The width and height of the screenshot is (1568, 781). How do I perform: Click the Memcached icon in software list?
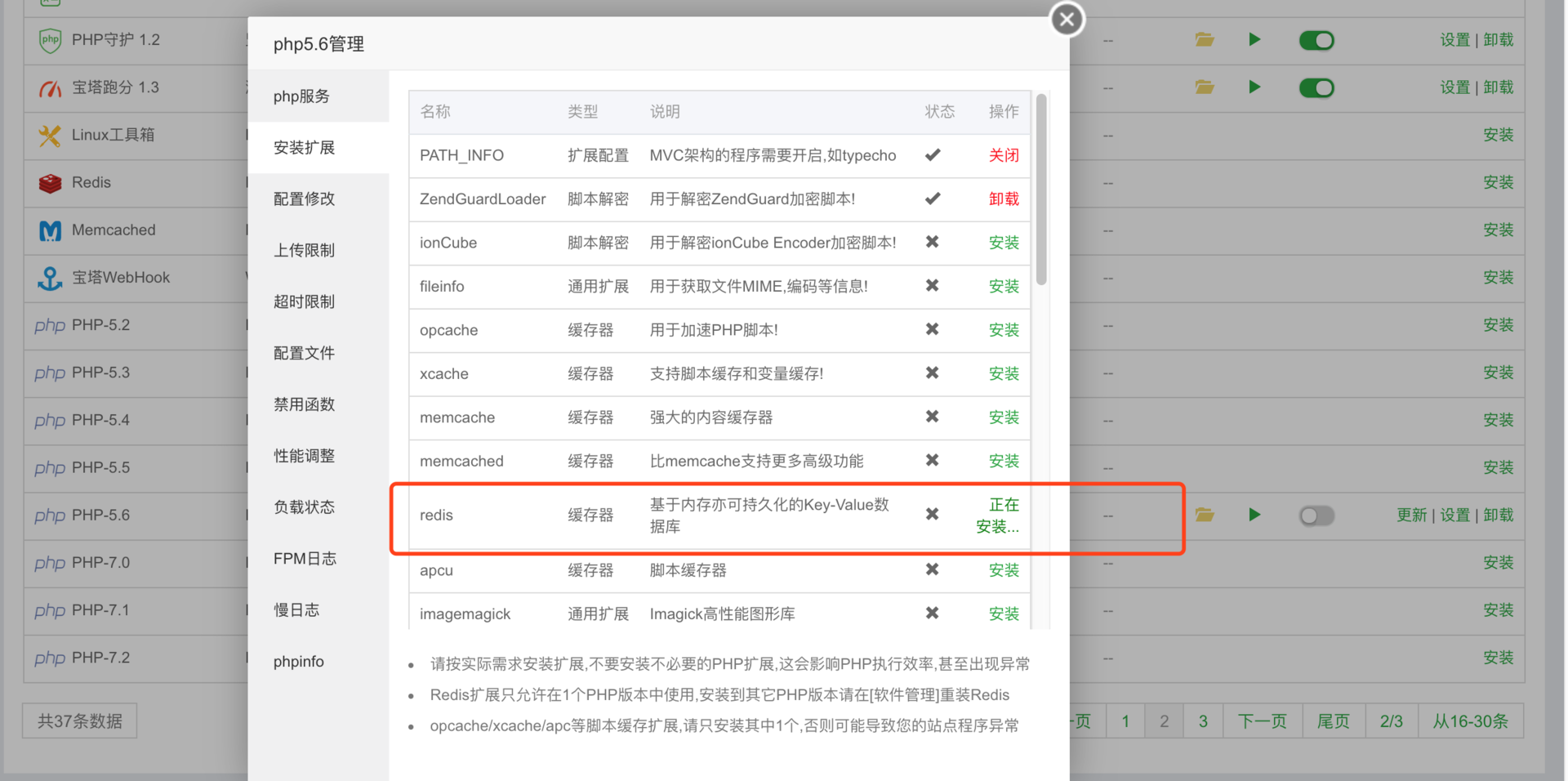pyautogui.click(x=49, y=230)
